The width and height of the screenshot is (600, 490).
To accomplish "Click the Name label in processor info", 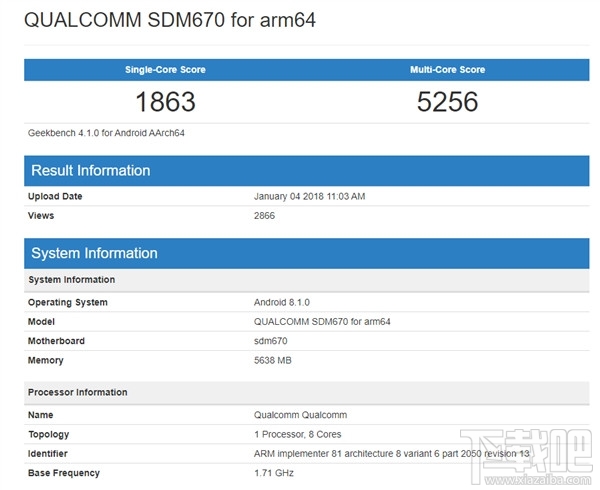I will tap(41, 415).
